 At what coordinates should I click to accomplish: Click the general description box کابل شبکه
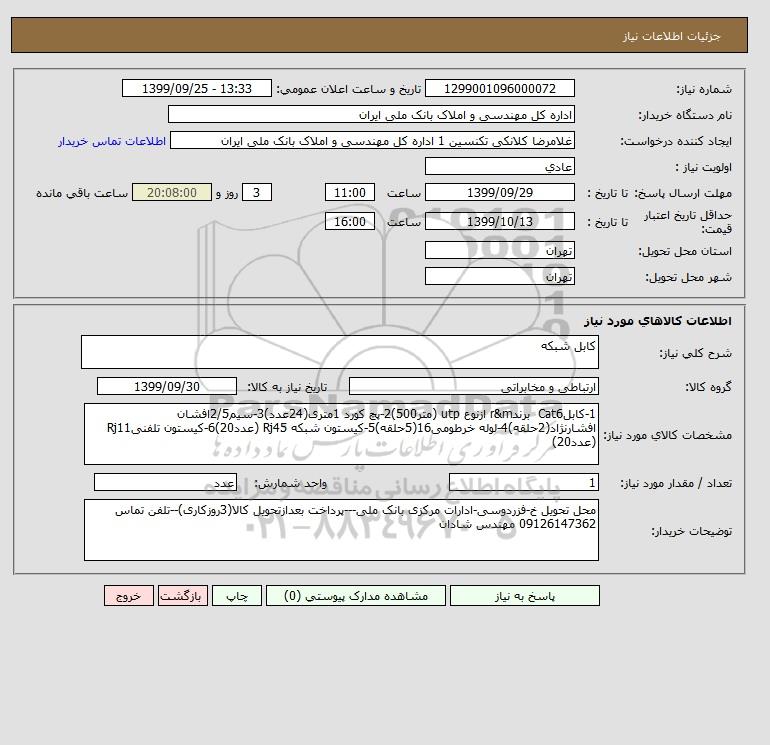coord(340,352)
